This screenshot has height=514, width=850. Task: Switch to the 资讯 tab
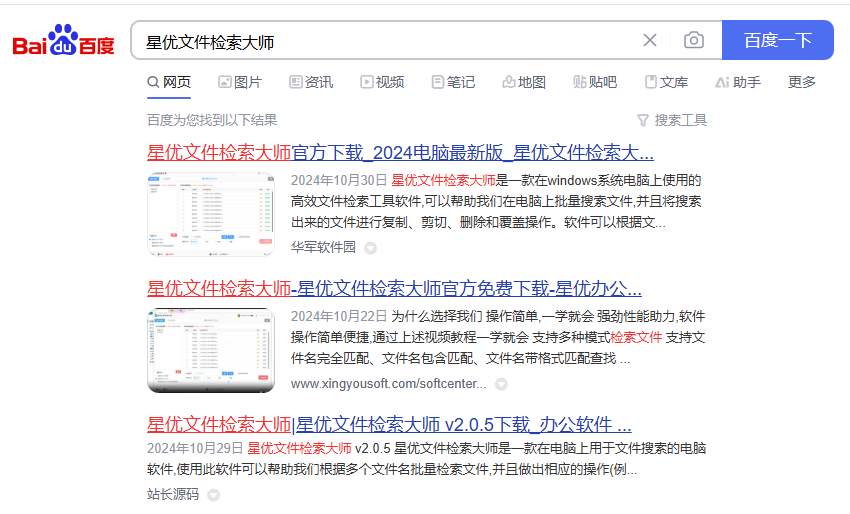311,82
